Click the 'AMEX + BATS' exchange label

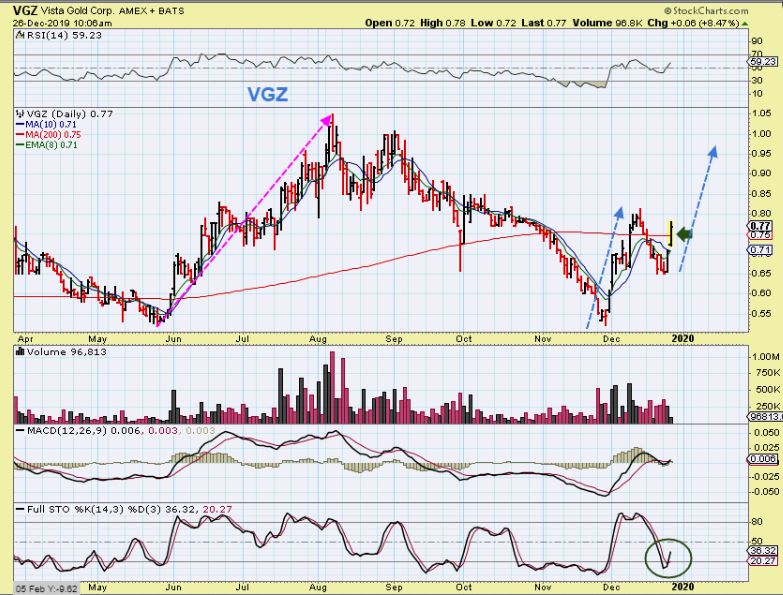click(x=151, y=10)
